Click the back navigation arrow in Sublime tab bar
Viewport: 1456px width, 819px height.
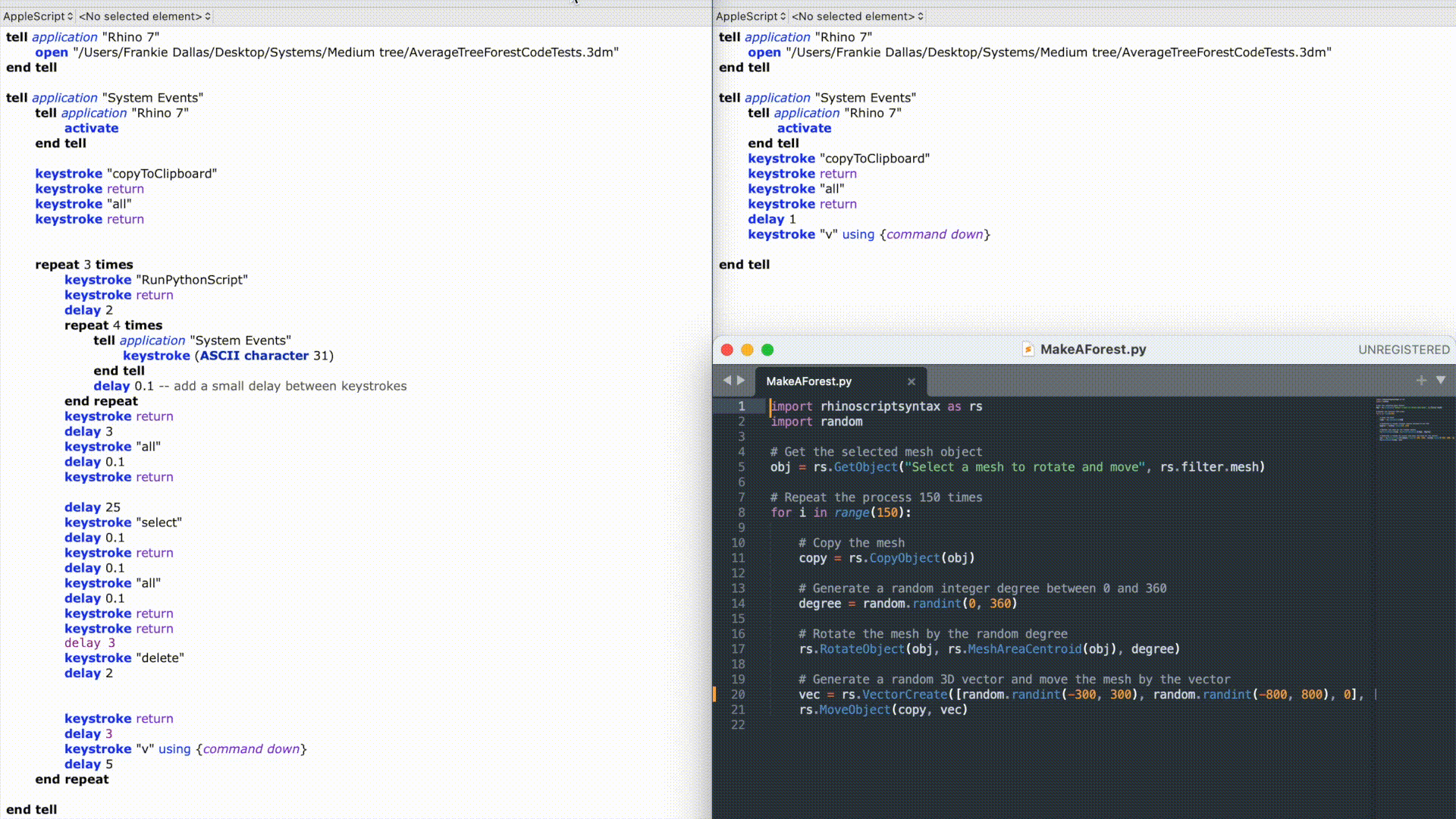(726, 381)
